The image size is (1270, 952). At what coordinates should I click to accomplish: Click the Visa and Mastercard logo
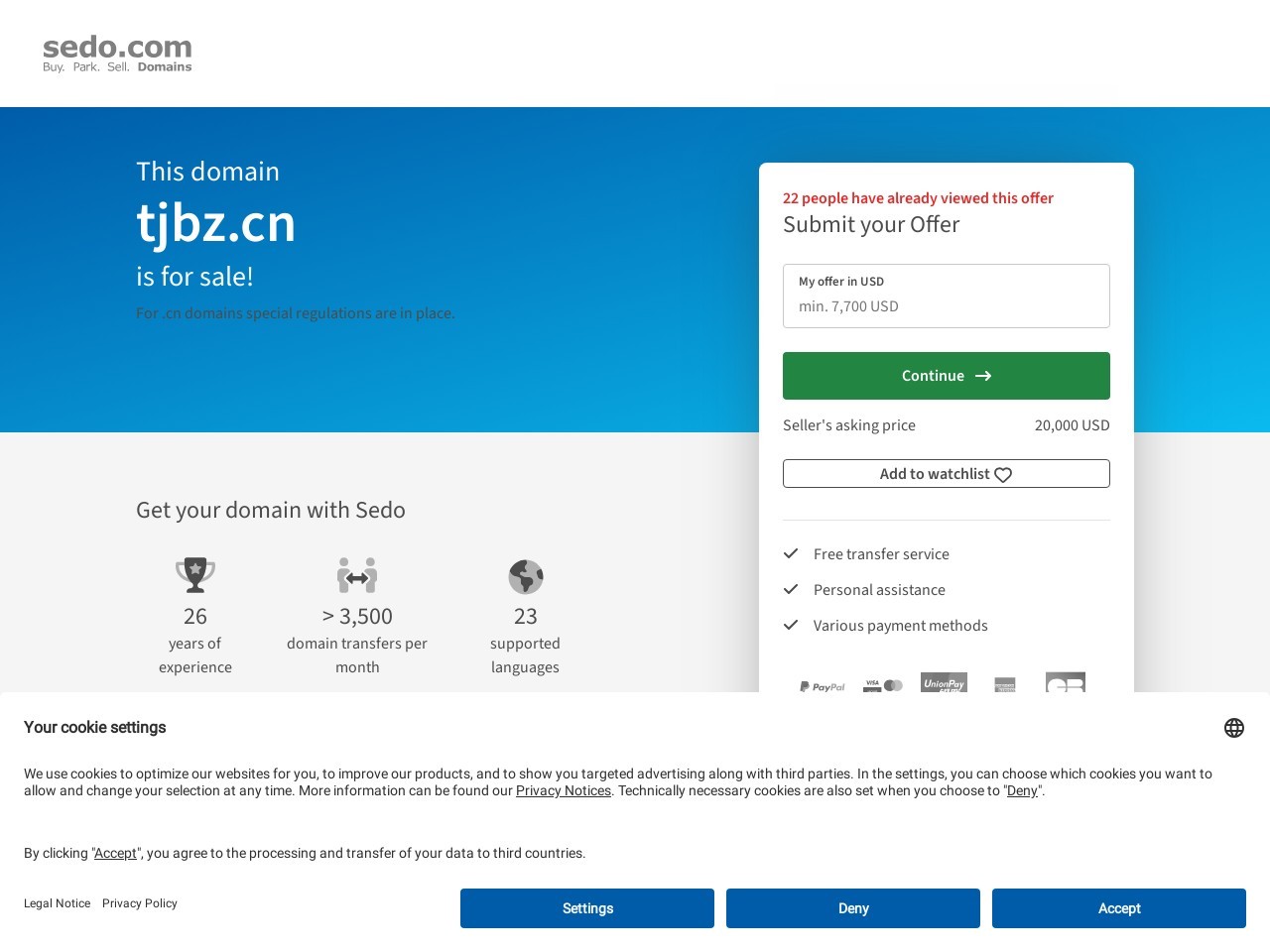(883, 685)
